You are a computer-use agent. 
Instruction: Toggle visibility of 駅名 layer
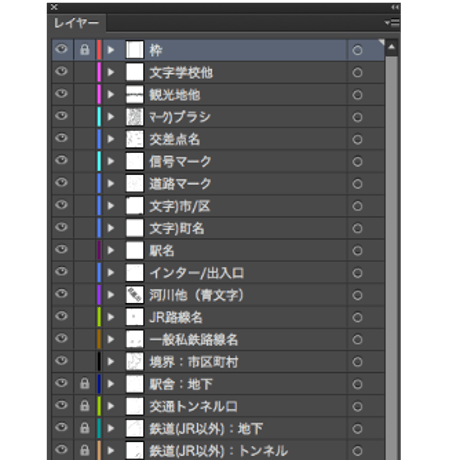point(62,249)
